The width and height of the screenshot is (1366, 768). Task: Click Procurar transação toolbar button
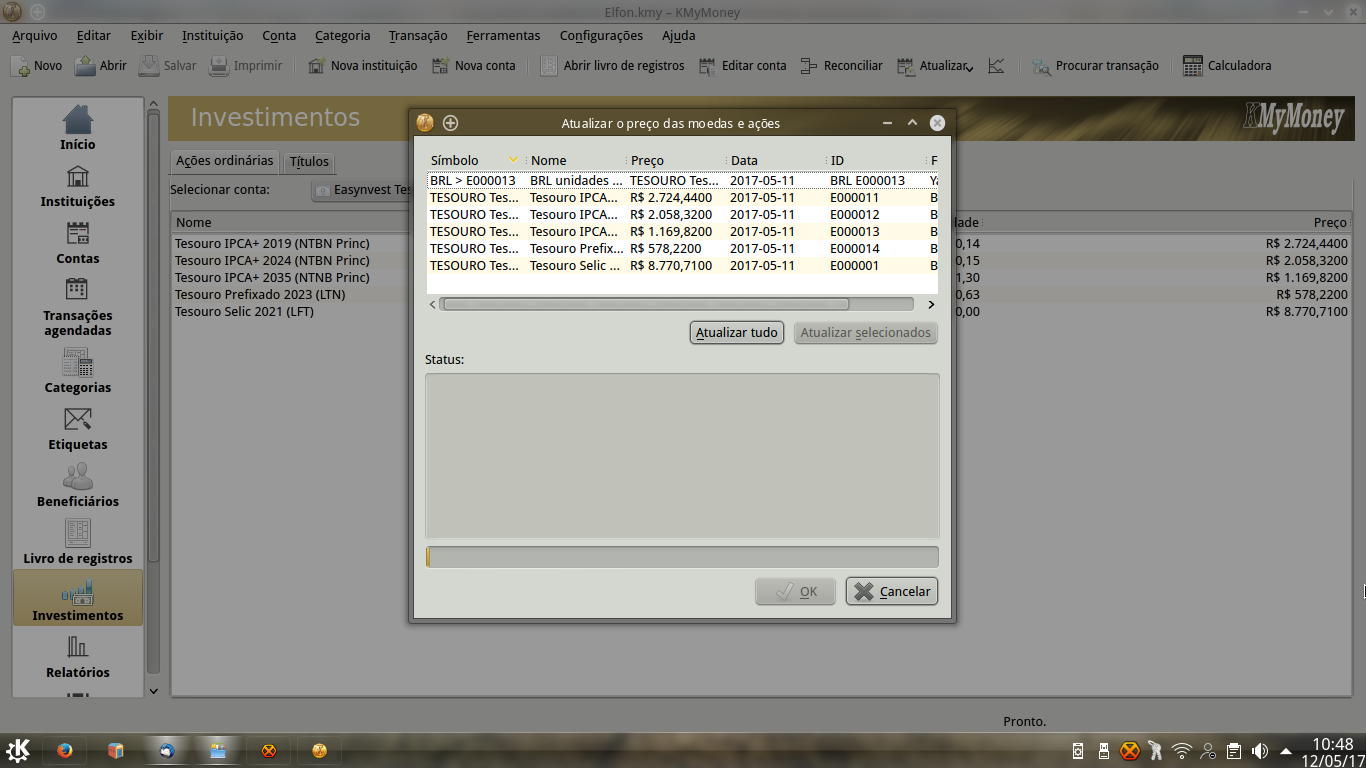pyautogui.click(x=1095, y=66)
